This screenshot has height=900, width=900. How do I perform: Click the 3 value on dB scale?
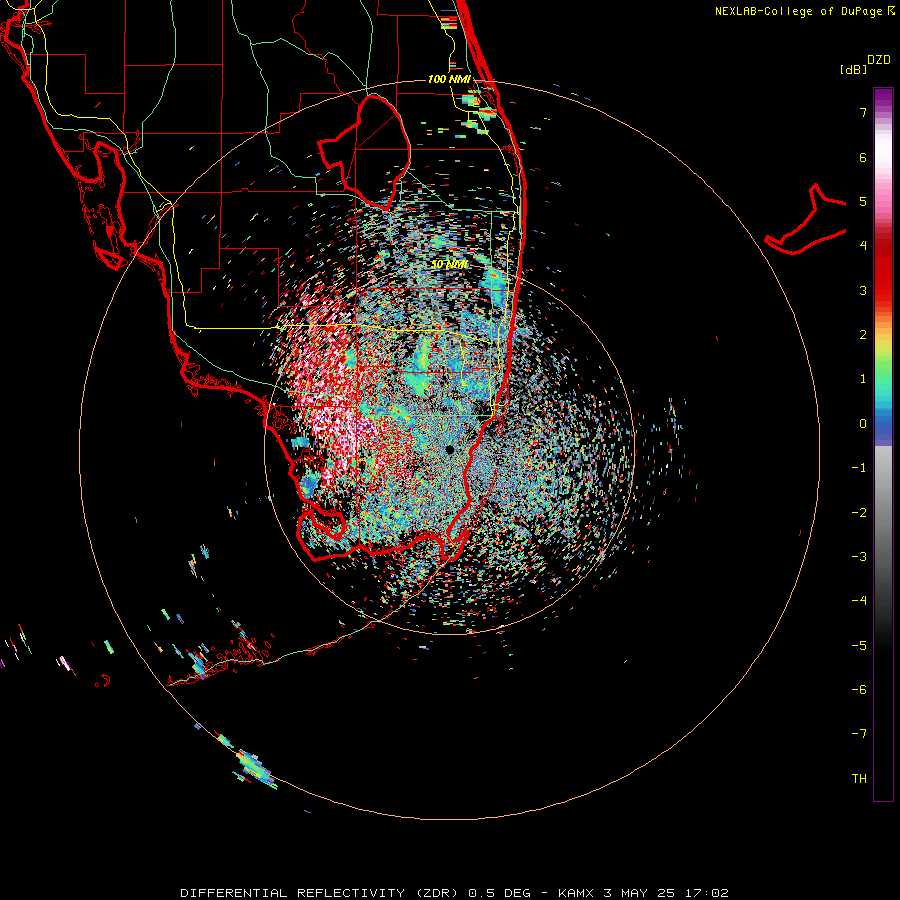coord(863,290)
